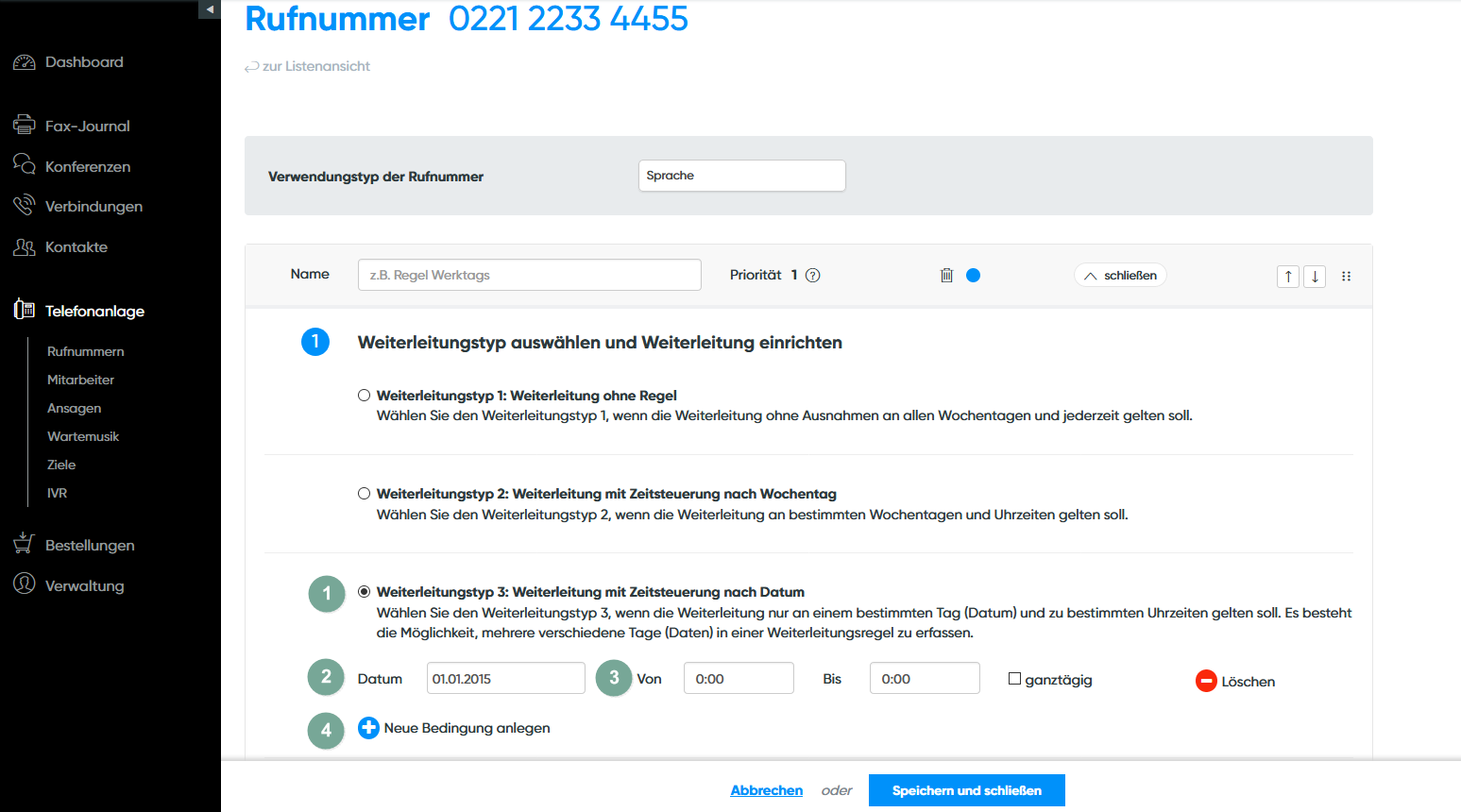Select Weiterleitungstyp 1 radio button
The width and height of the screenshot is (1461, 812).
pos(364,396)
